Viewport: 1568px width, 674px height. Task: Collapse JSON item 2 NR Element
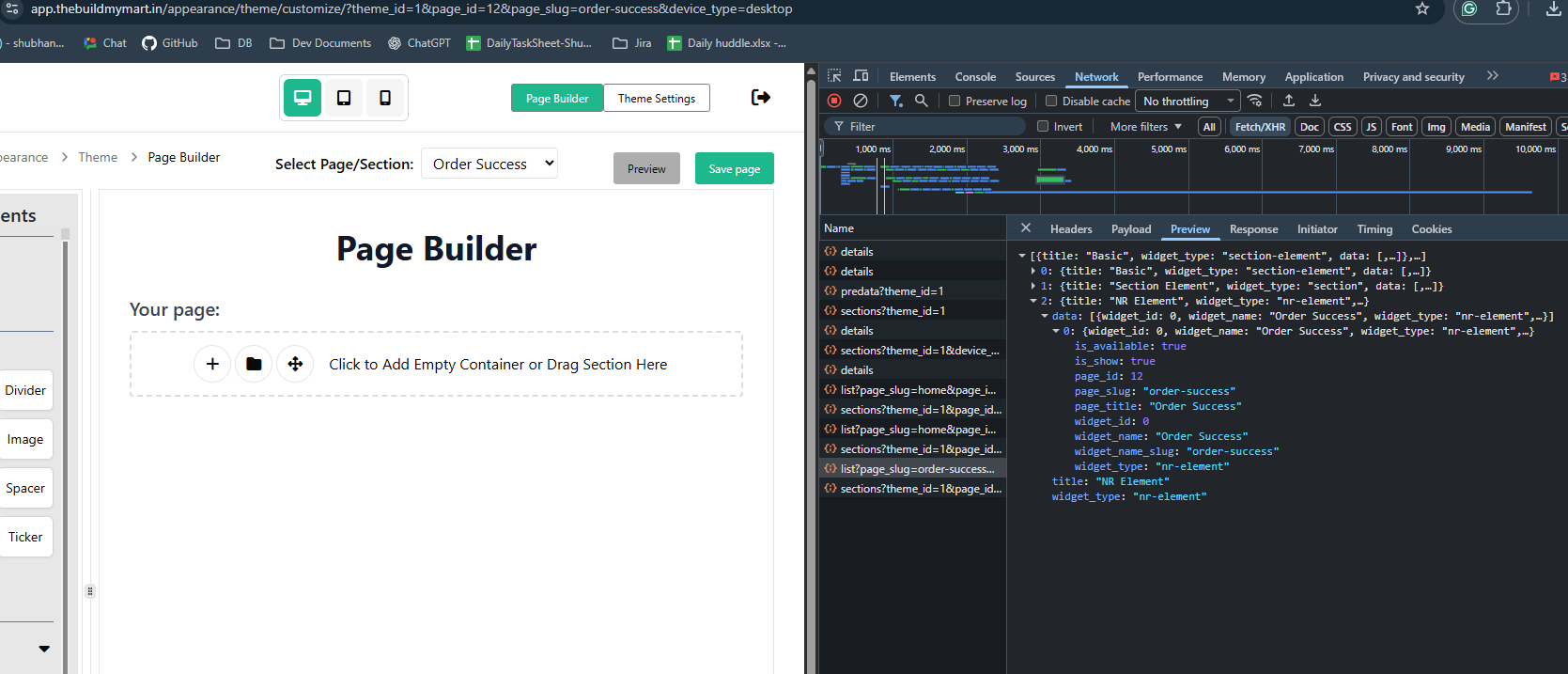(x=1033, y=301)
